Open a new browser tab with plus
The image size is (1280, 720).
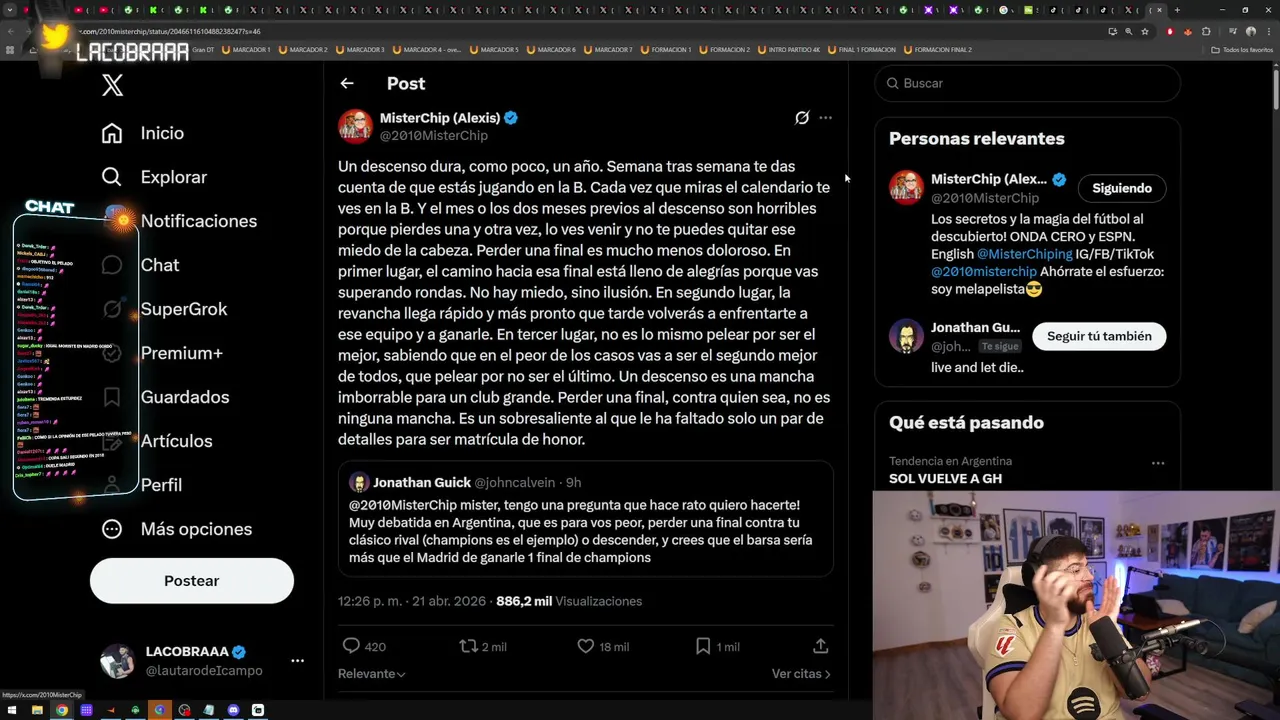click(1177, 10)
